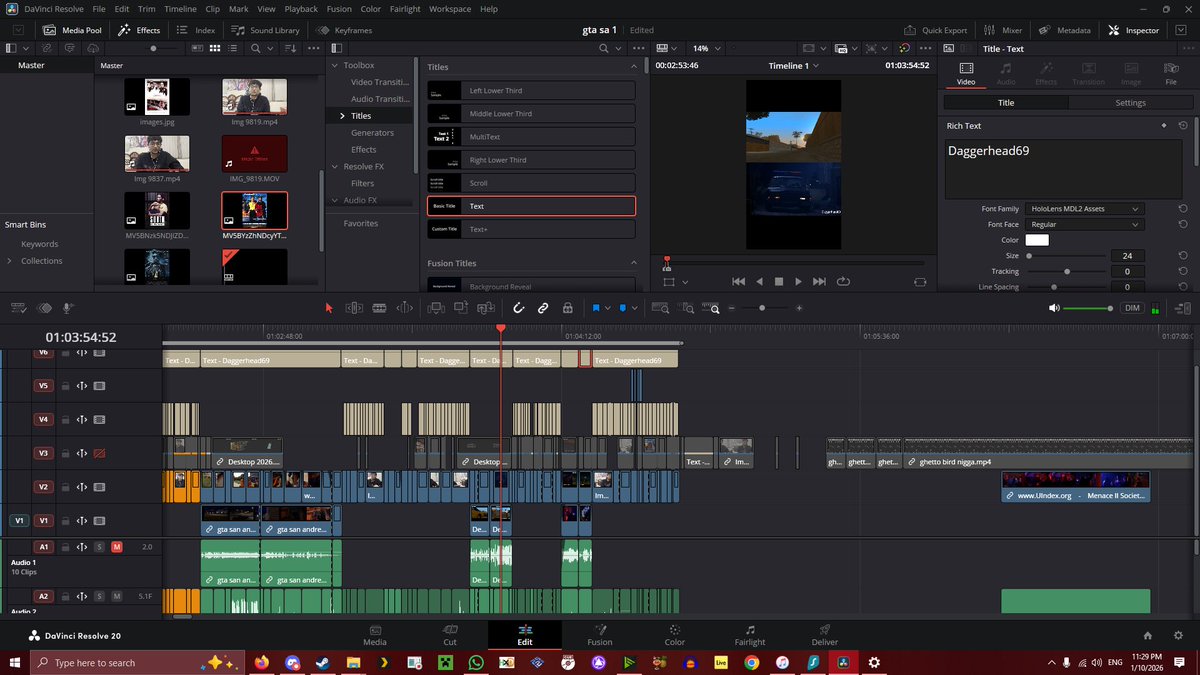The width and height of the screenshot is (1200, 675).
Task: Open the Marker color dropdown arrow
Action: 633,309
